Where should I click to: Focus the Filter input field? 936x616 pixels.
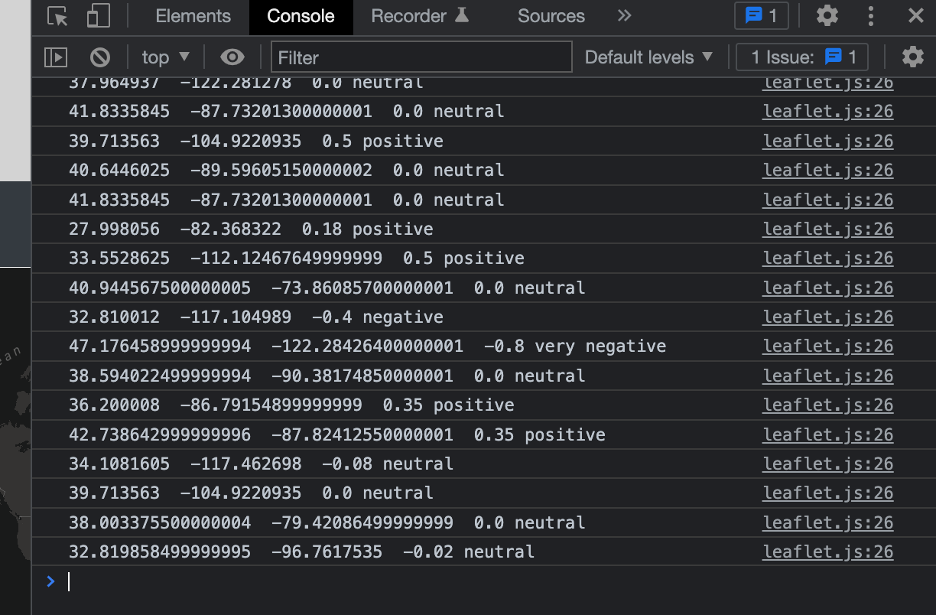pyautogui.click(x=421, y=57)
